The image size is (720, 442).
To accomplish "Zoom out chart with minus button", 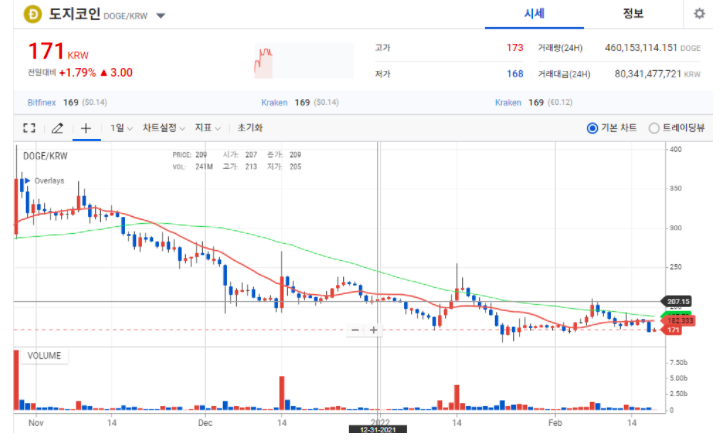I will coord(355,330).
